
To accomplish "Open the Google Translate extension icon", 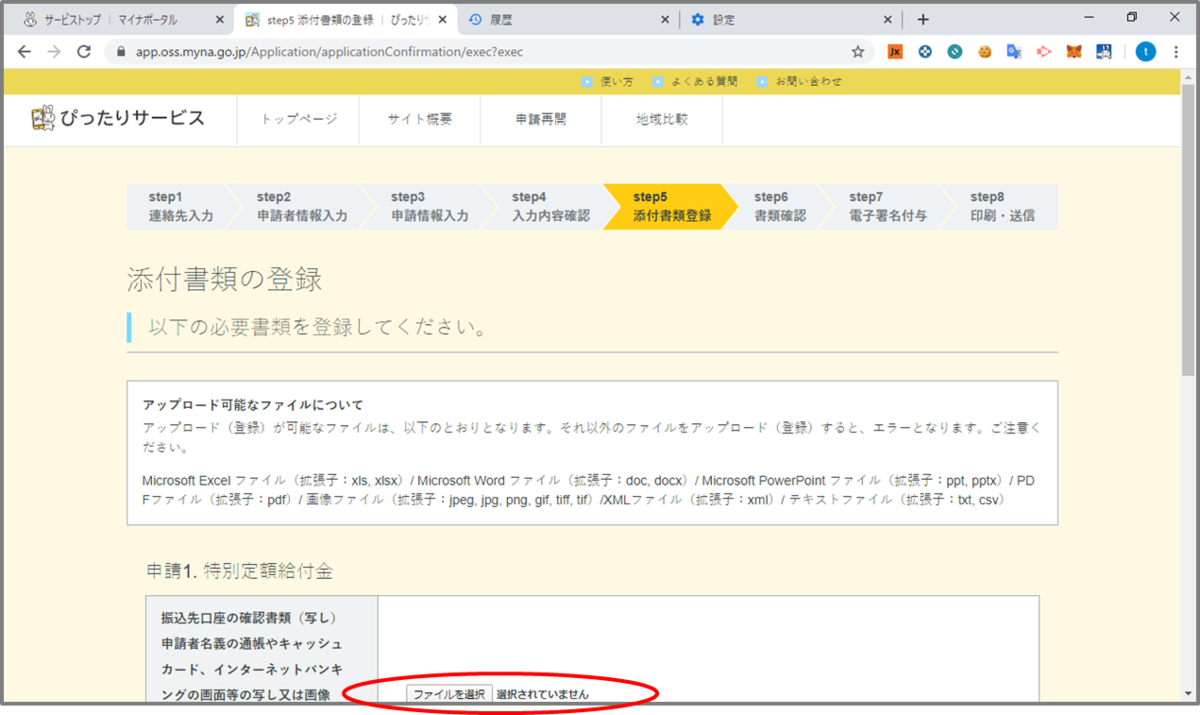I will (x=1012, y=51).
